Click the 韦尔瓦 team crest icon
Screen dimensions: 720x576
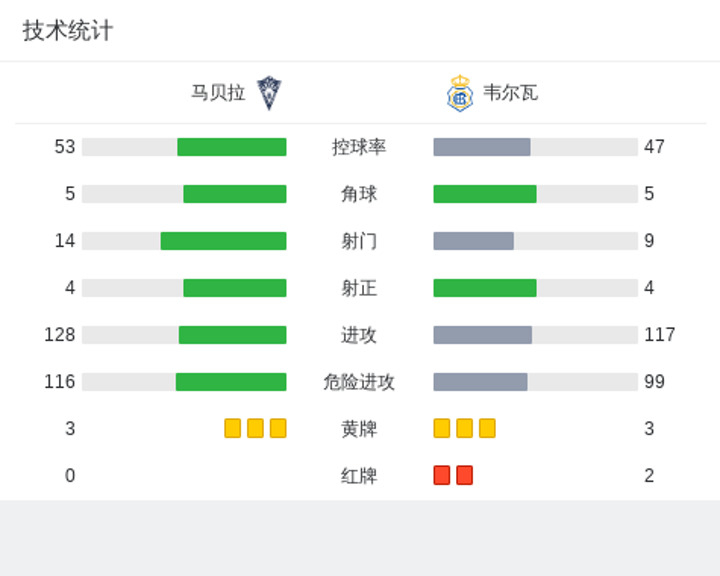[x=460, y=93]
